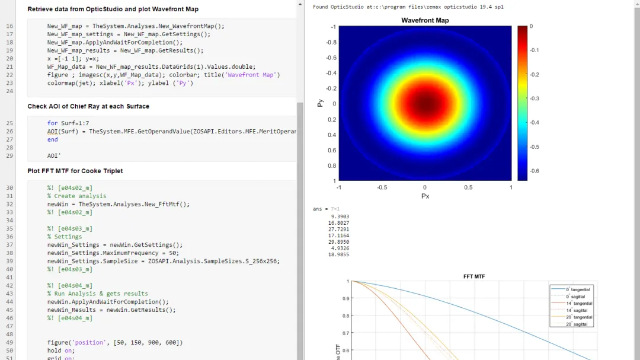Click the 'FFT MTF' plot title
640x360 pixels.
click(474, 276)
